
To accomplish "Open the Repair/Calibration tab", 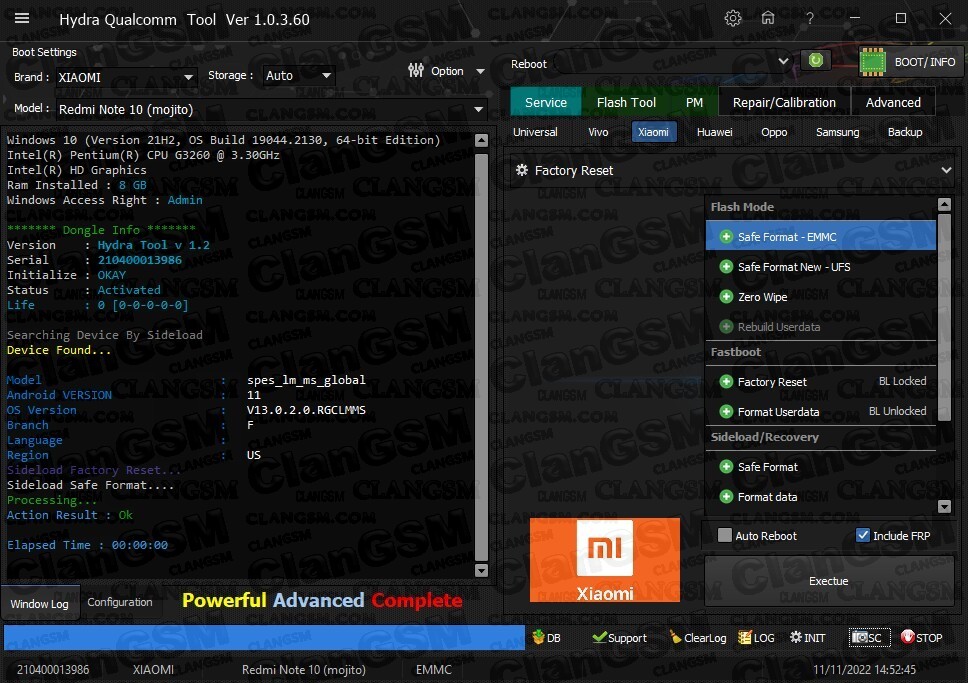I will [784, 103].
